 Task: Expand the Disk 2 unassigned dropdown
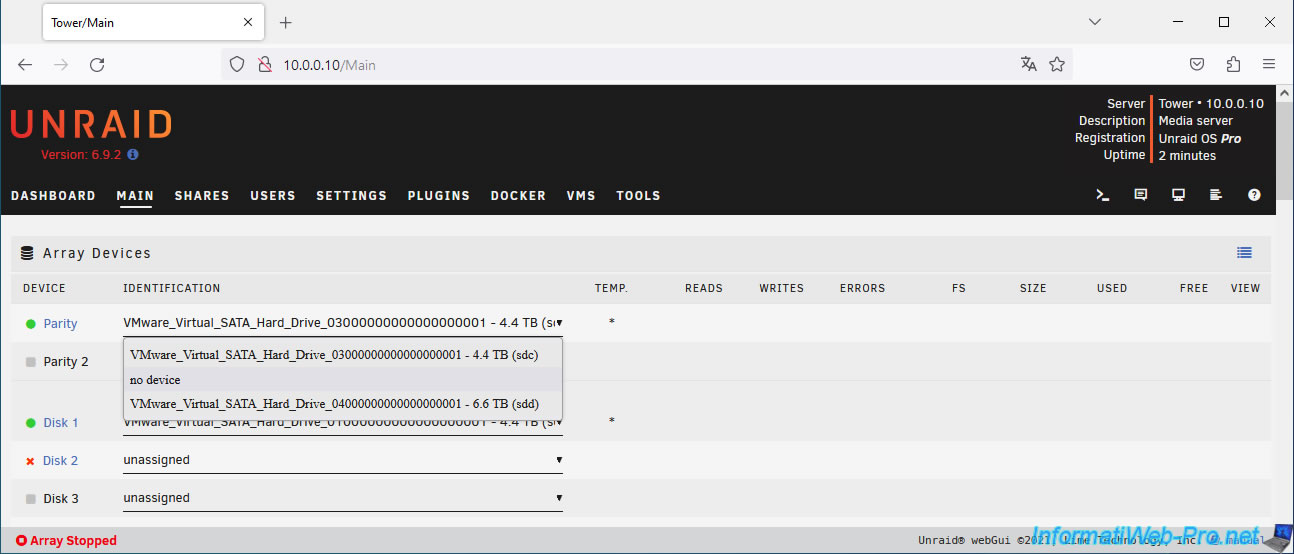click(342, 461)
